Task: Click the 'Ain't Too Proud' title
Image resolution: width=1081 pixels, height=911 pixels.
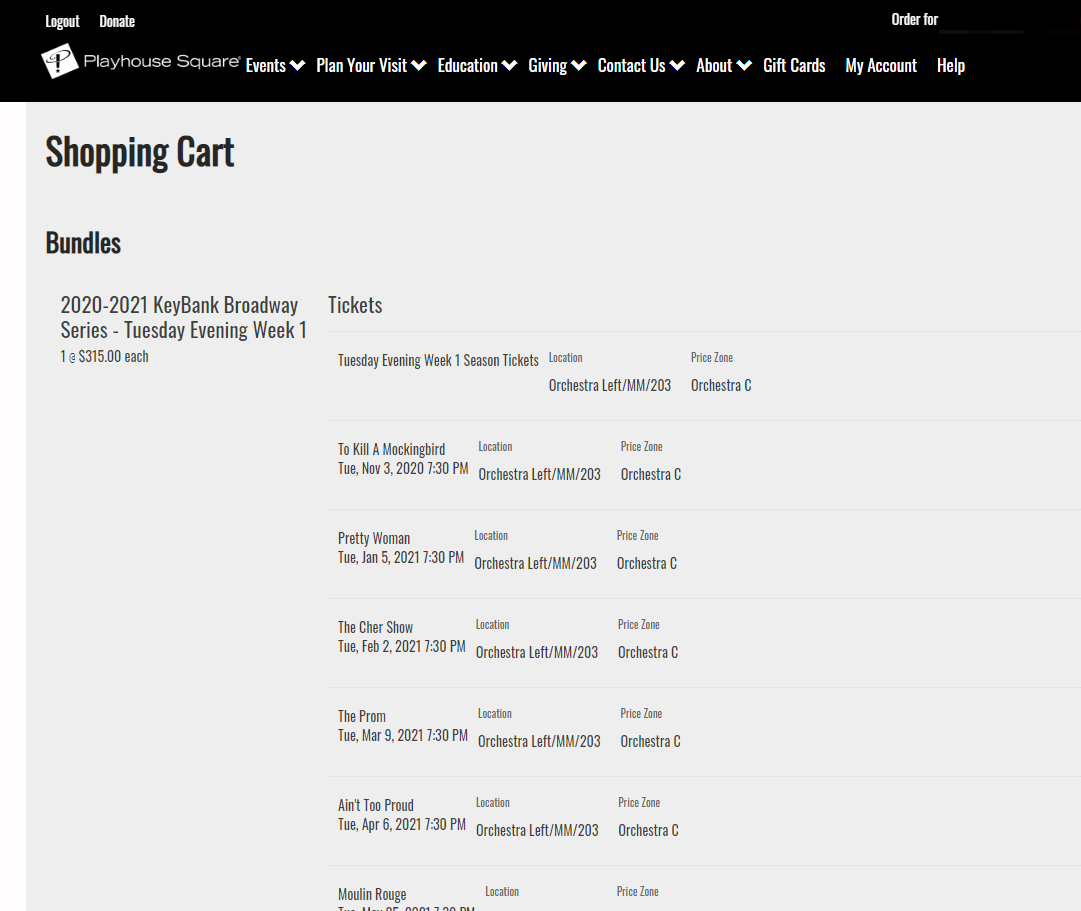Action: click(x=376, y=805)
